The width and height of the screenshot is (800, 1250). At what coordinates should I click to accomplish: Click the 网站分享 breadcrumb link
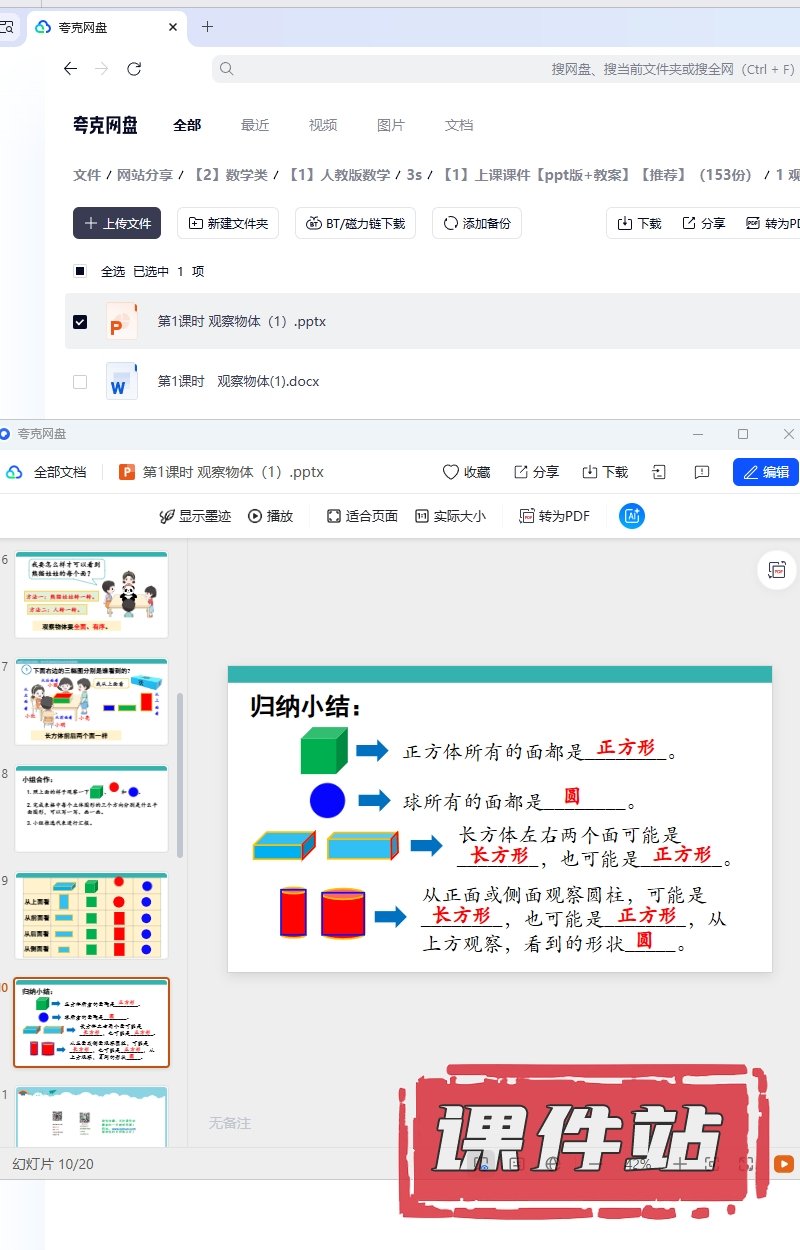[145, 175]
